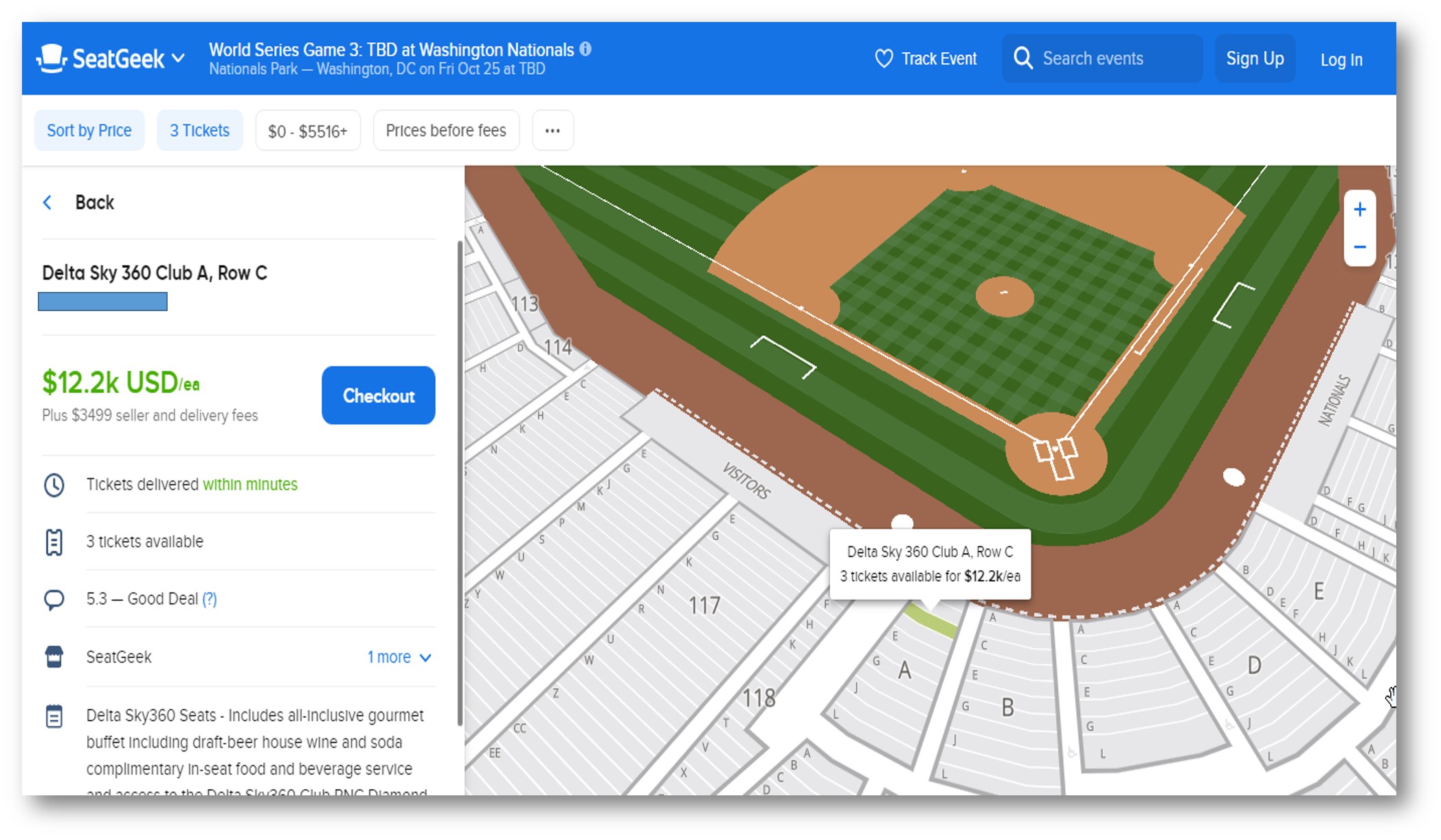Click the search magnifier icon

coord(1023,58)
